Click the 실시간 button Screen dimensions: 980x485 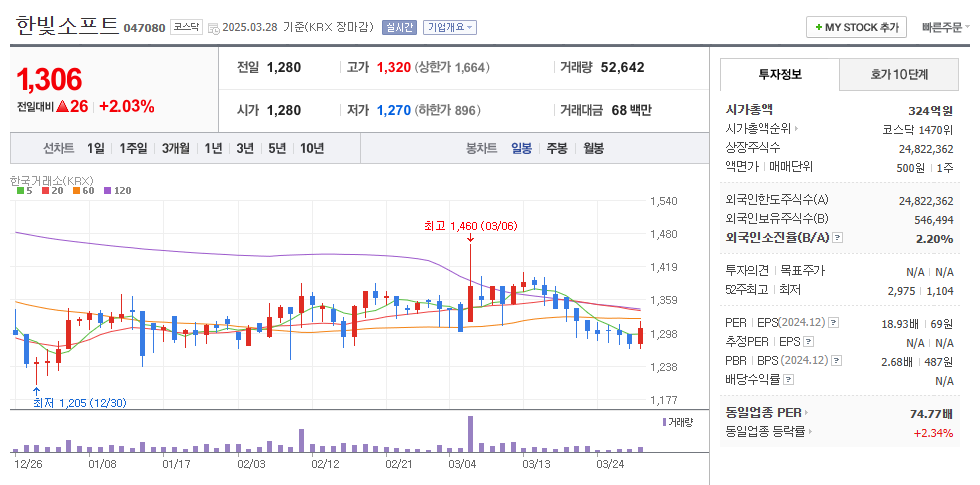click(x=399, y=28)
